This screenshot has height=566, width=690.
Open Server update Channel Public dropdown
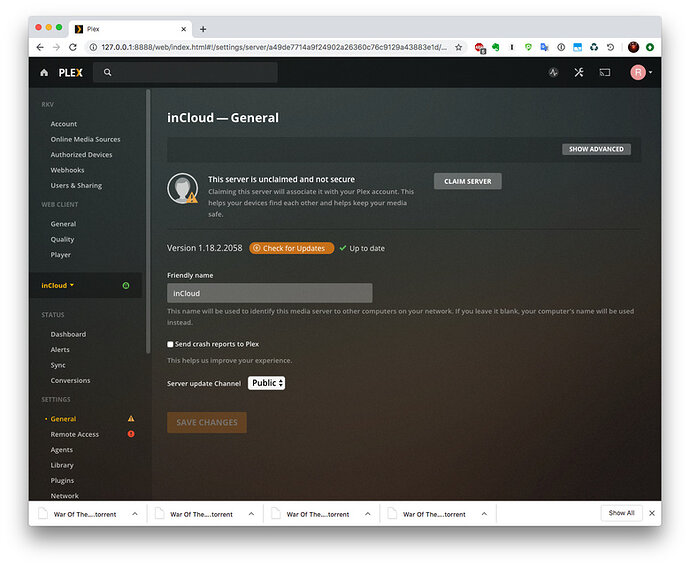coord(266,383)
